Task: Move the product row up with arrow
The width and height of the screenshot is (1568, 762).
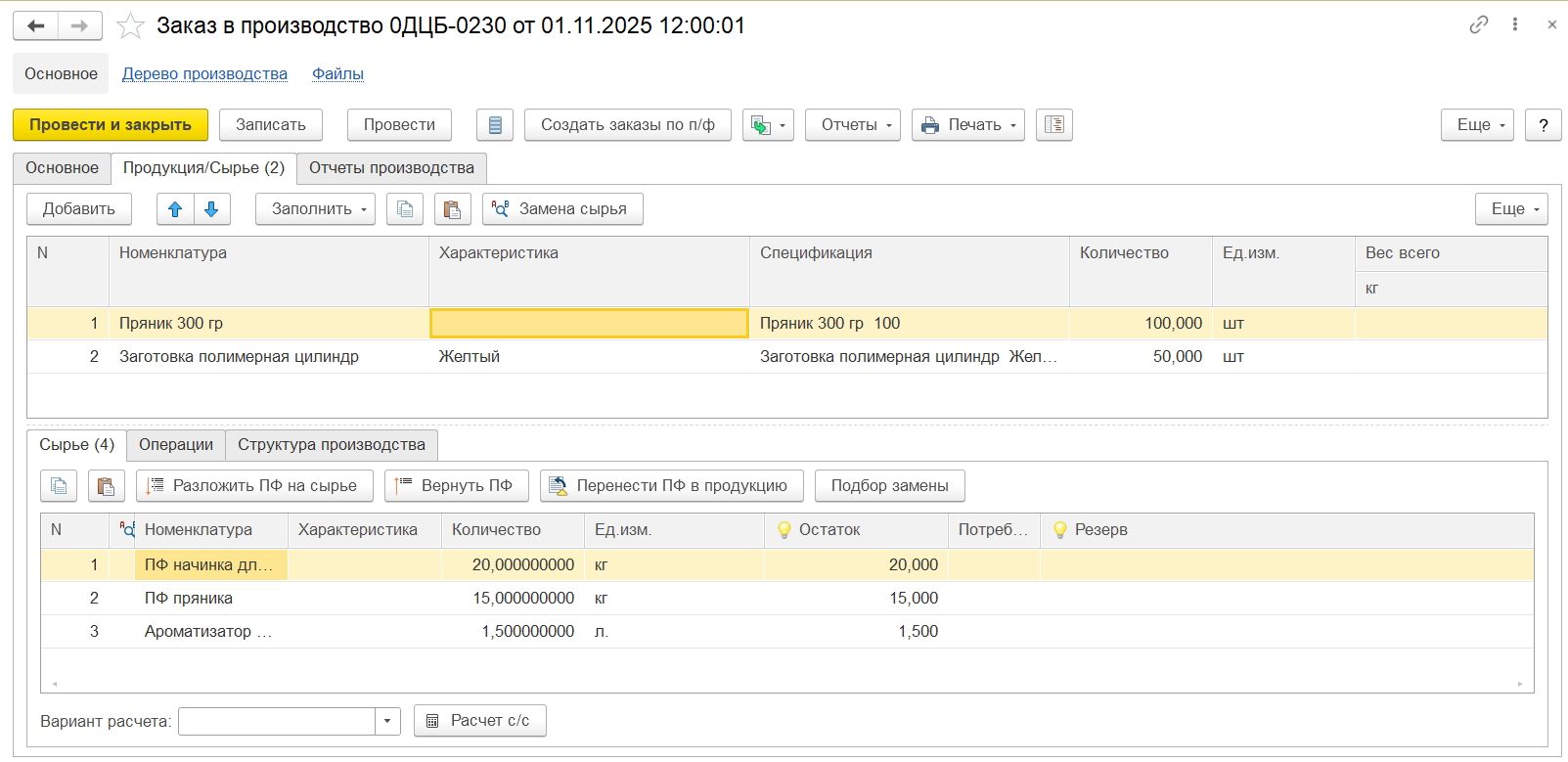Action: [x=175, y=209]
